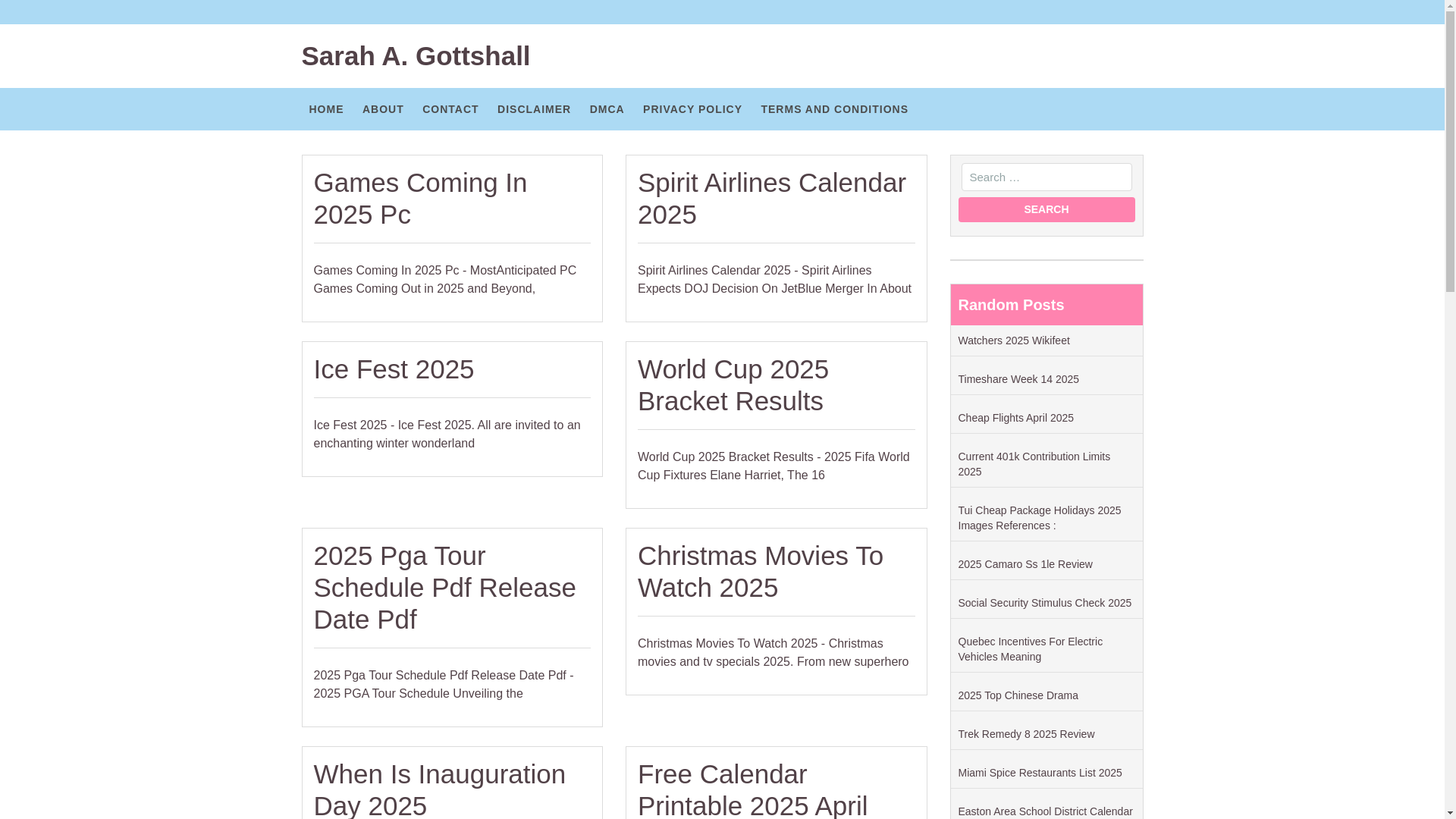Open Tui Cheap Package Holidays 2025 link
The height and width of the screenshot is (819, 1456).
[1040, 518]
